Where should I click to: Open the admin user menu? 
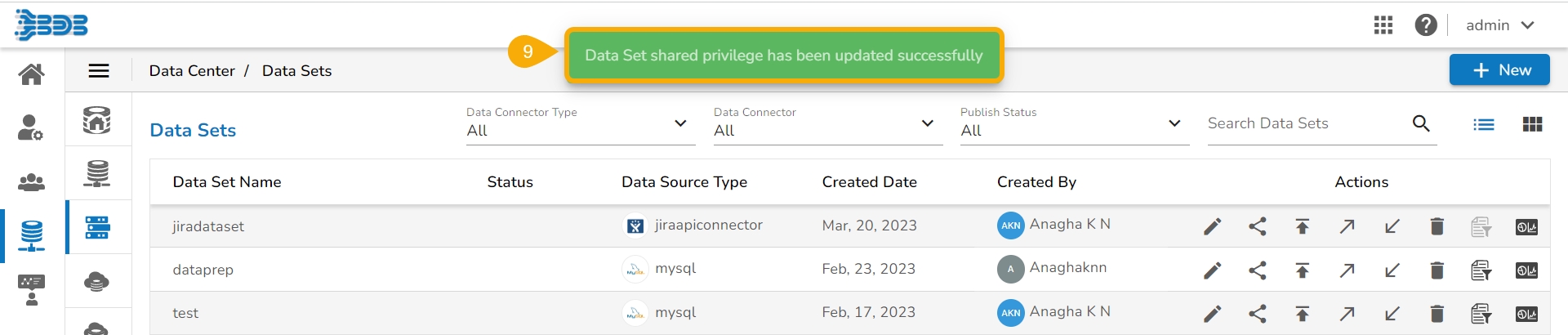point(1499,25)
